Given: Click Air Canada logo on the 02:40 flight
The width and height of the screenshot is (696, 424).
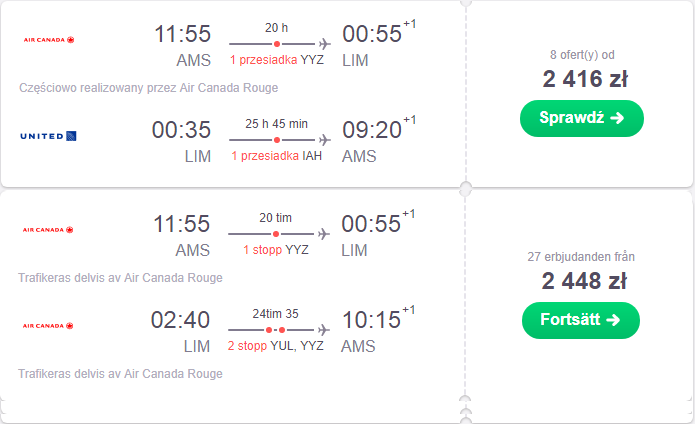Looking at the screenshot, I should (48, 326).
